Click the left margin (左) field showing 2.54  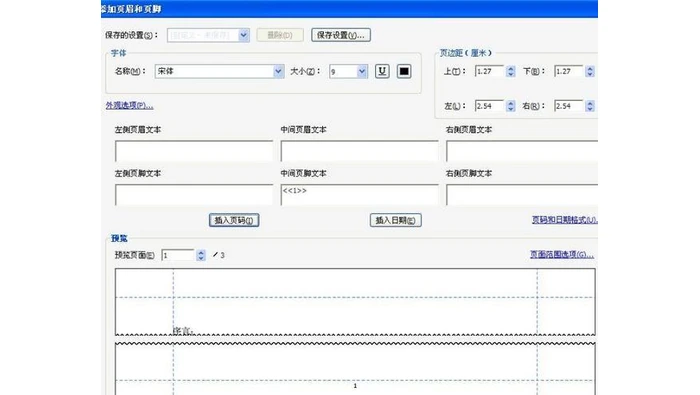tap(490, 106)
